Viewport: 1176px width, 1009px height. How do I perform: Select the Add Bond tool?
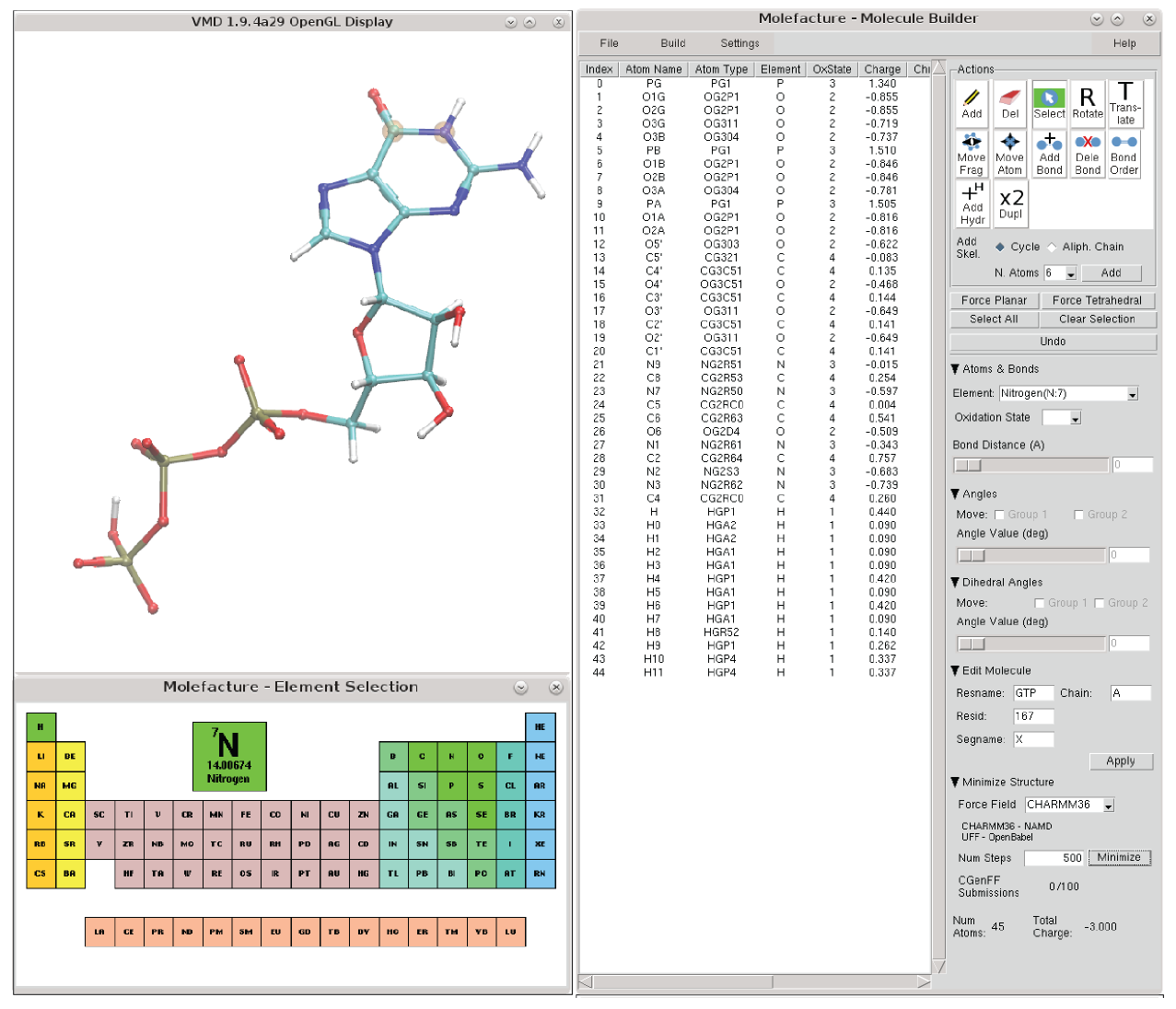click(1049, 154)
